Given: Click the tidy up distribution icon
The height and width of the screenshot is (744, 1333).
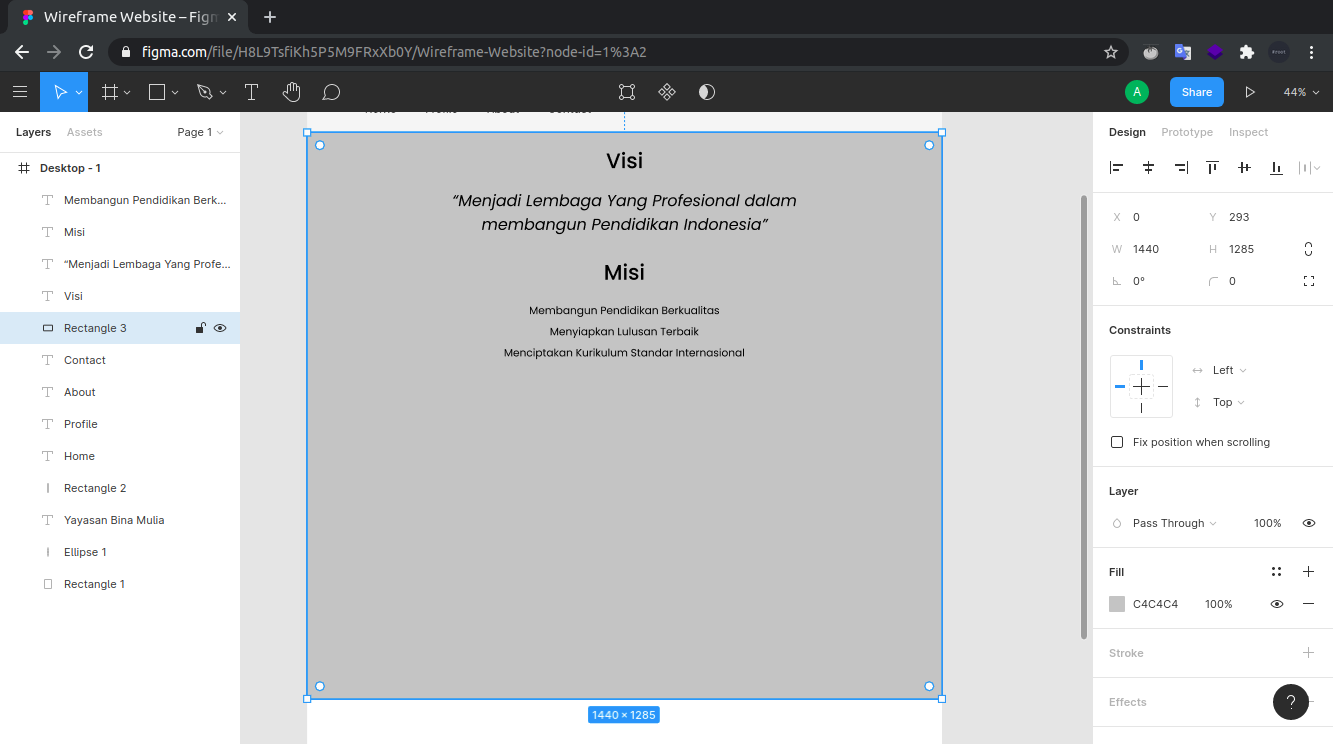Looking at the screenshot, I should point(1308,167).
